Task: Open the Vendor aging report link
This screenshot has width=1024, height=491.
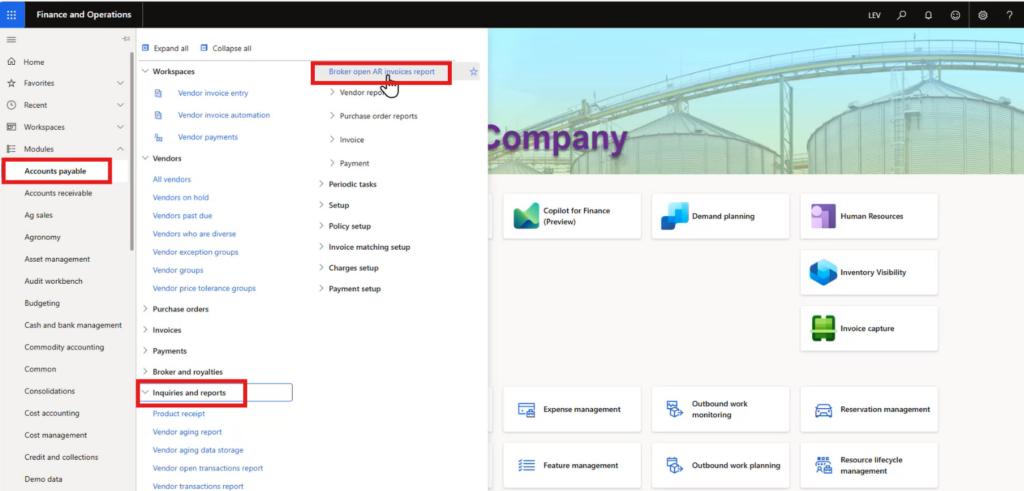Action: (187, 432)
